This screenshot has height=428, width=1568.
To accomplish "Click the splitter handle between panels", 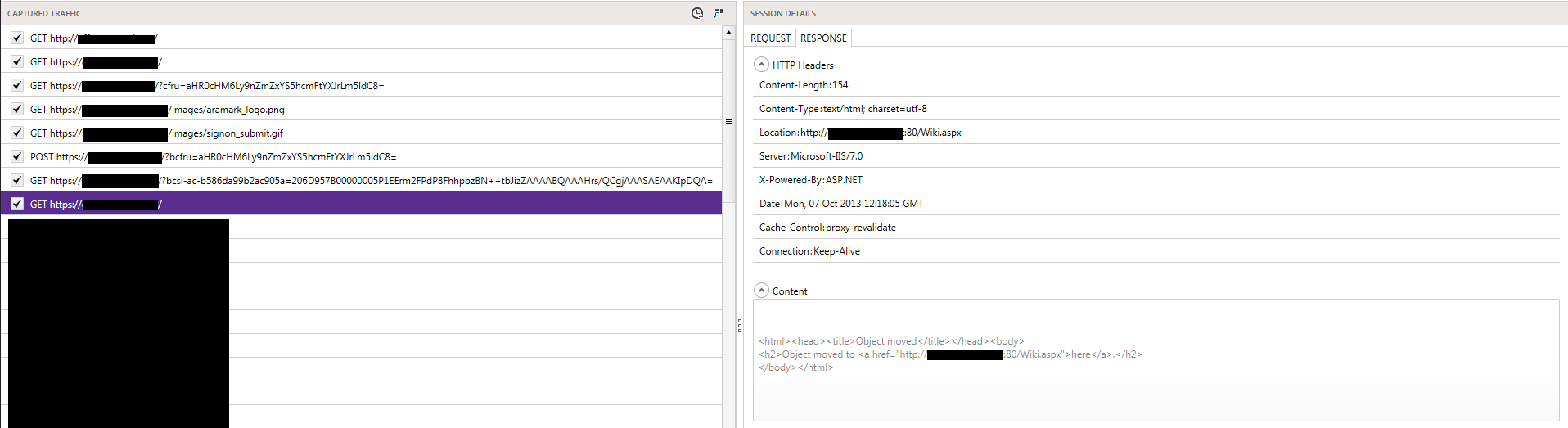I will point(740,325).
